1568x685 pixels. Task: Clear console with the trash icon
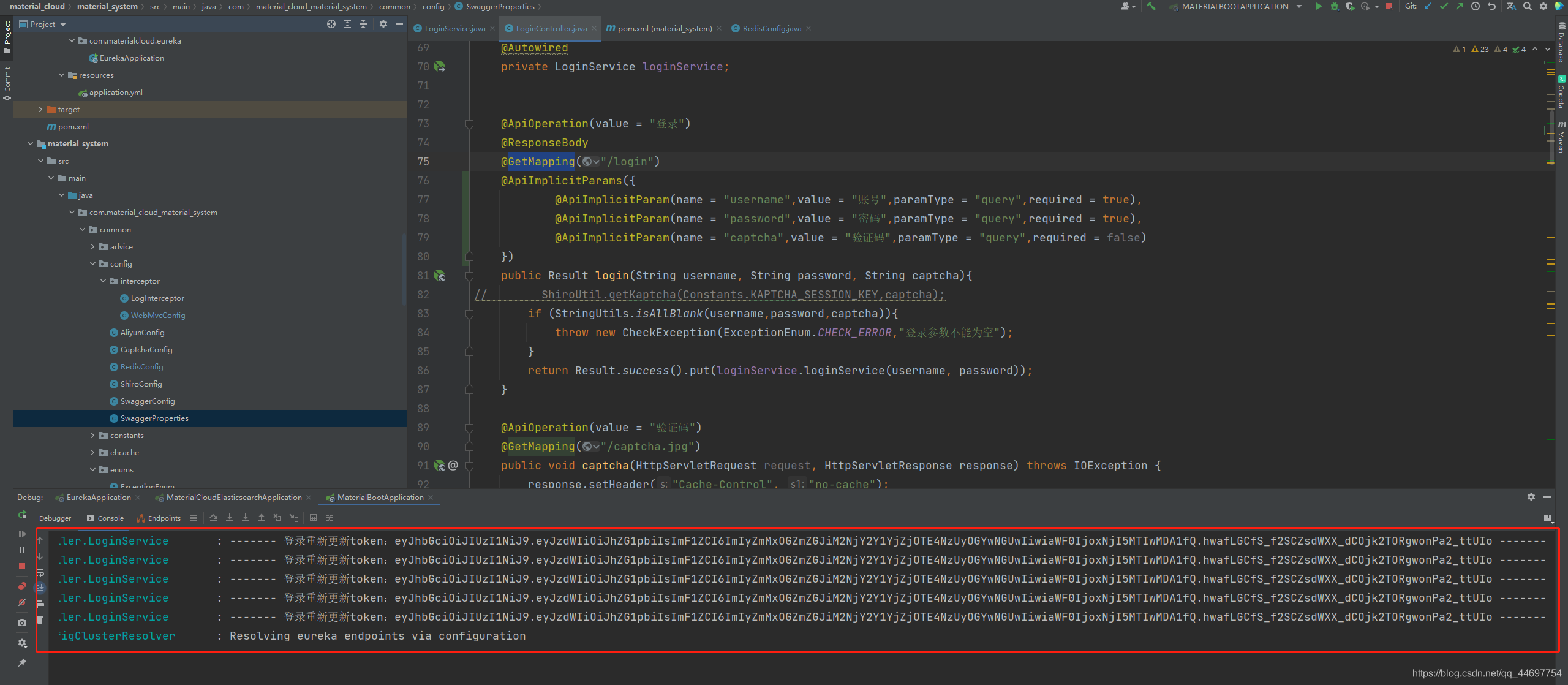pos(40,620)
